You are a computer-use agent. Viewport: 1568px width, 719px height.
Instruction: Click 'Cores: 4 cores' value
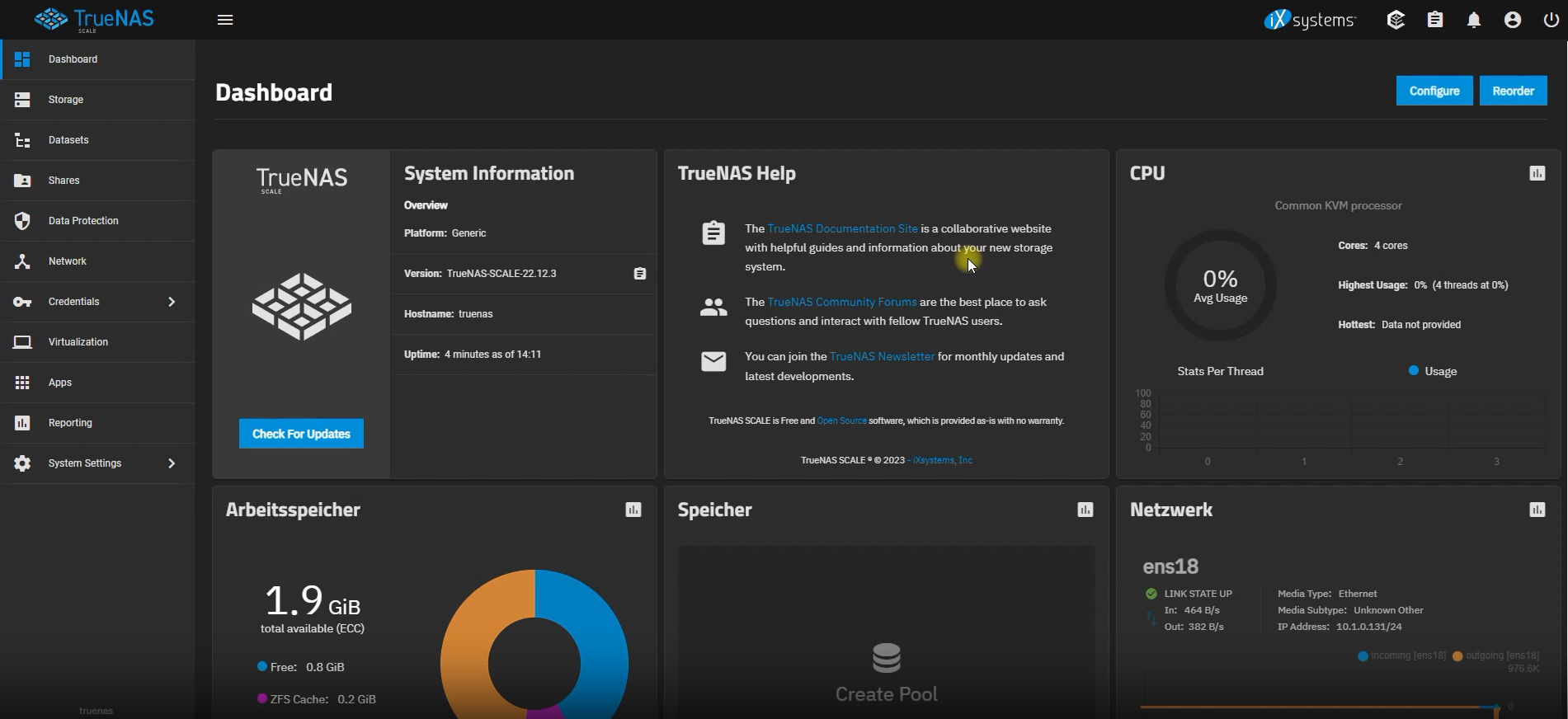point(1373,246)
